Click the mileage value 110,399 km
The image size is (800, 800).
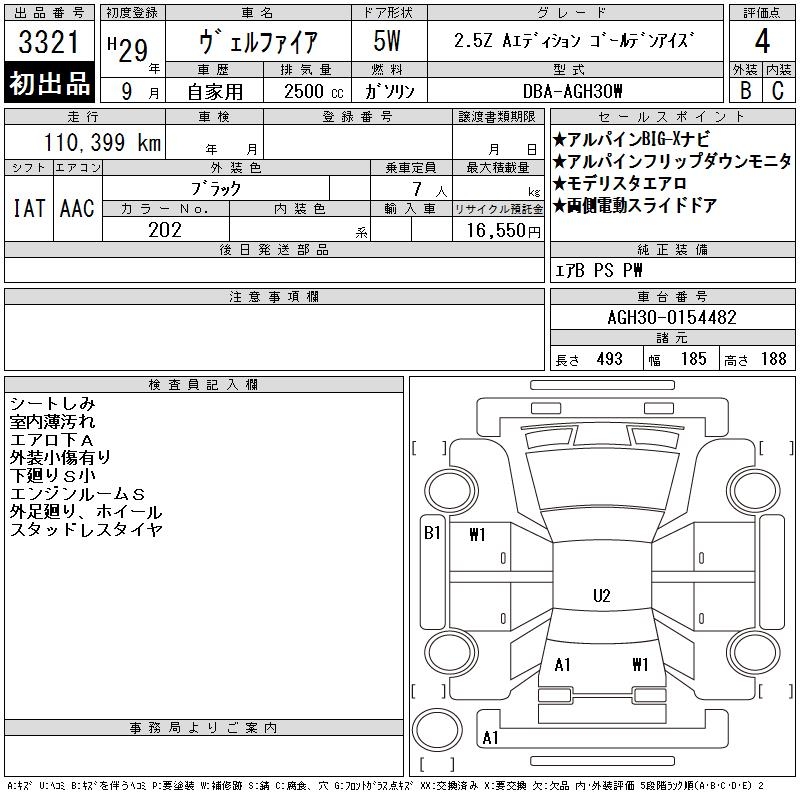click(101, 143)
